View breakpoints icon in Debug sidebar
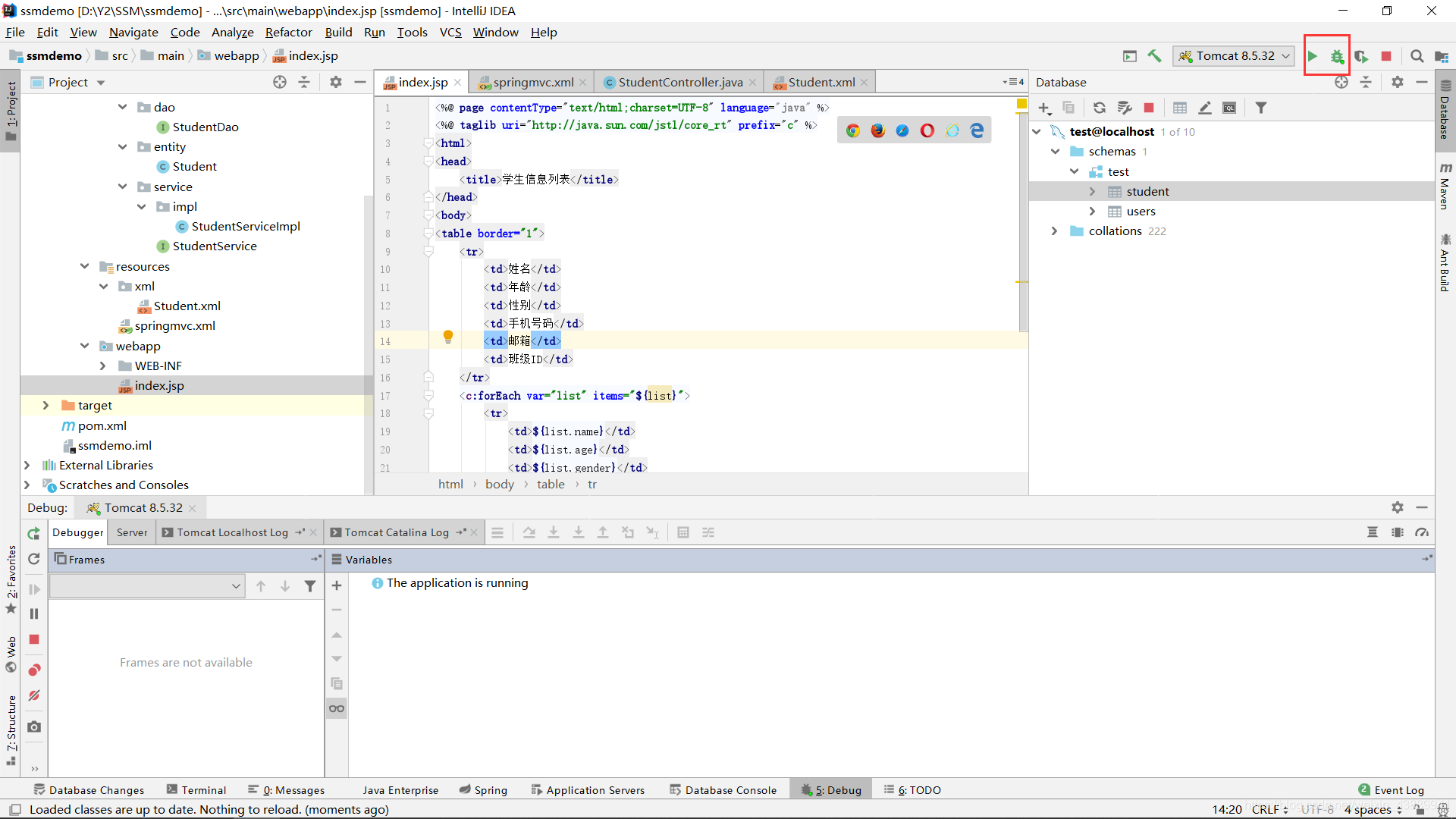This screenshot has height=819, width=1456. point(34,670)
